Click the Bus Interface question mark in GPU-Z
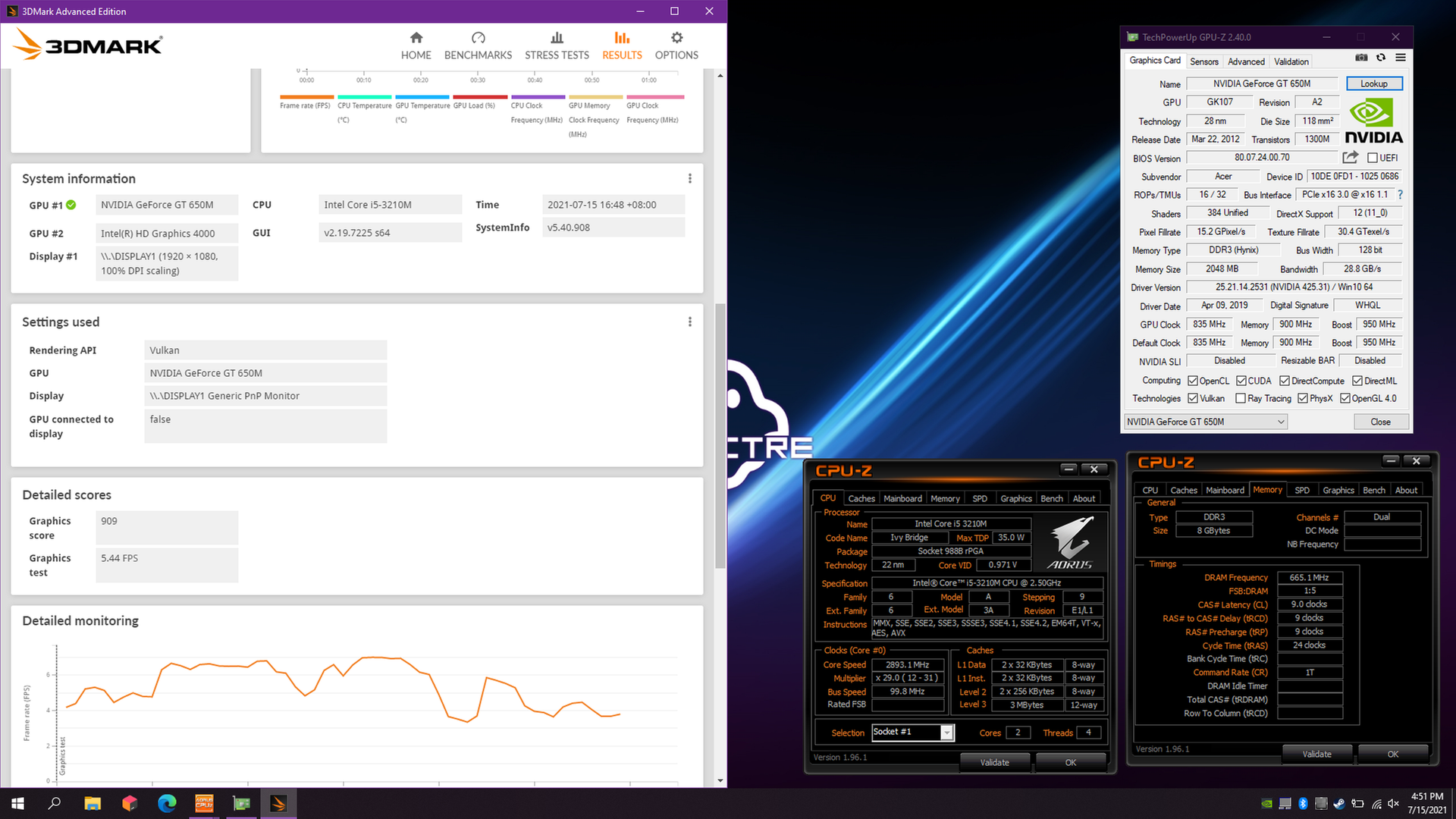Screen dimensions: 1456x819 [1400, 195]
